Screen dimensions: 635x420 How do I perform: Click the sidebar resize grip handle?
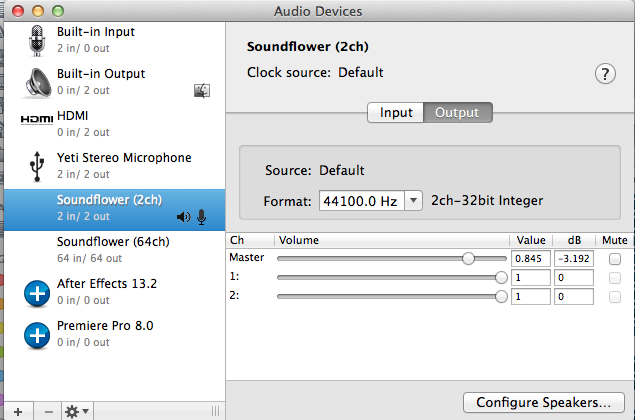tap(215, 411)
